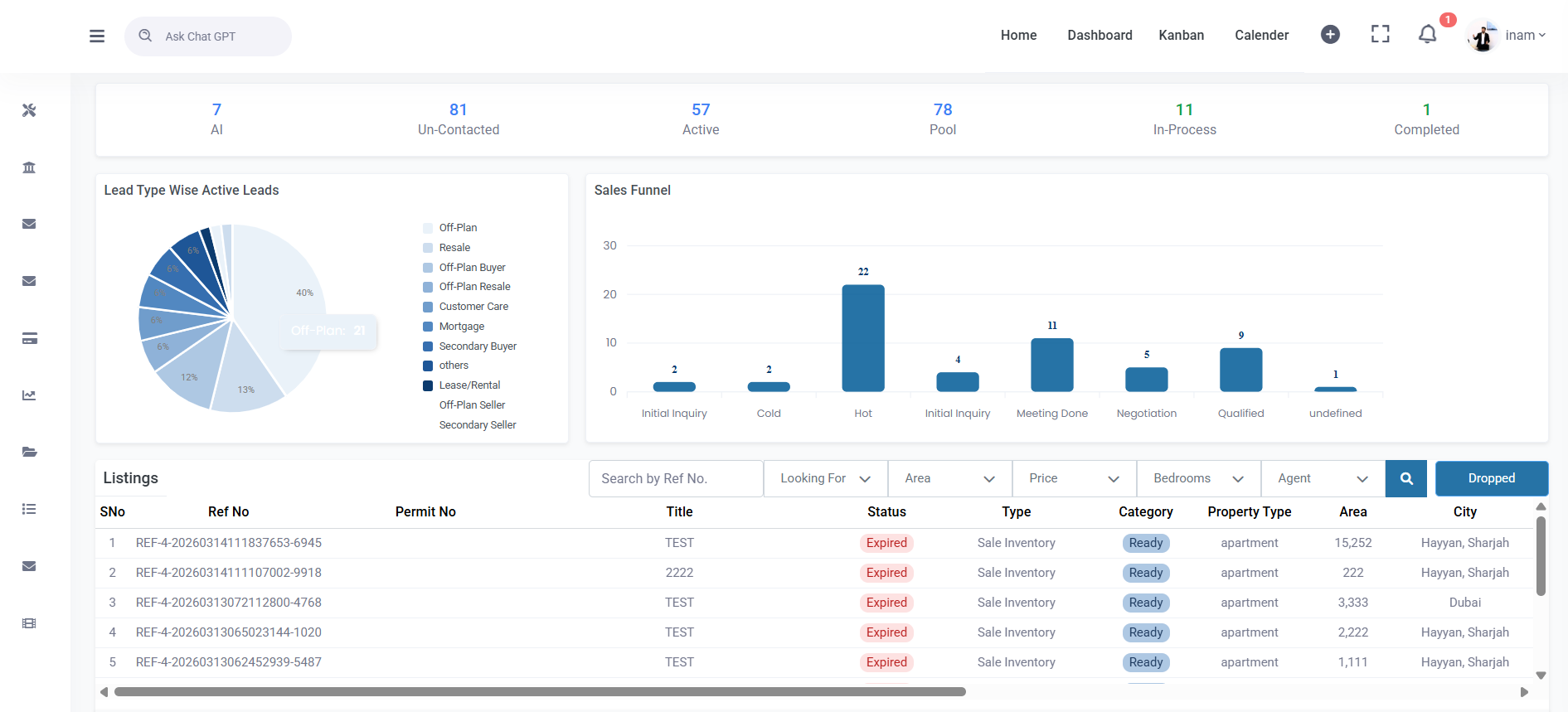Click the envelope icon directly below bank icon
Screen dimensions: 1568x712
click(x=29, y=224)
